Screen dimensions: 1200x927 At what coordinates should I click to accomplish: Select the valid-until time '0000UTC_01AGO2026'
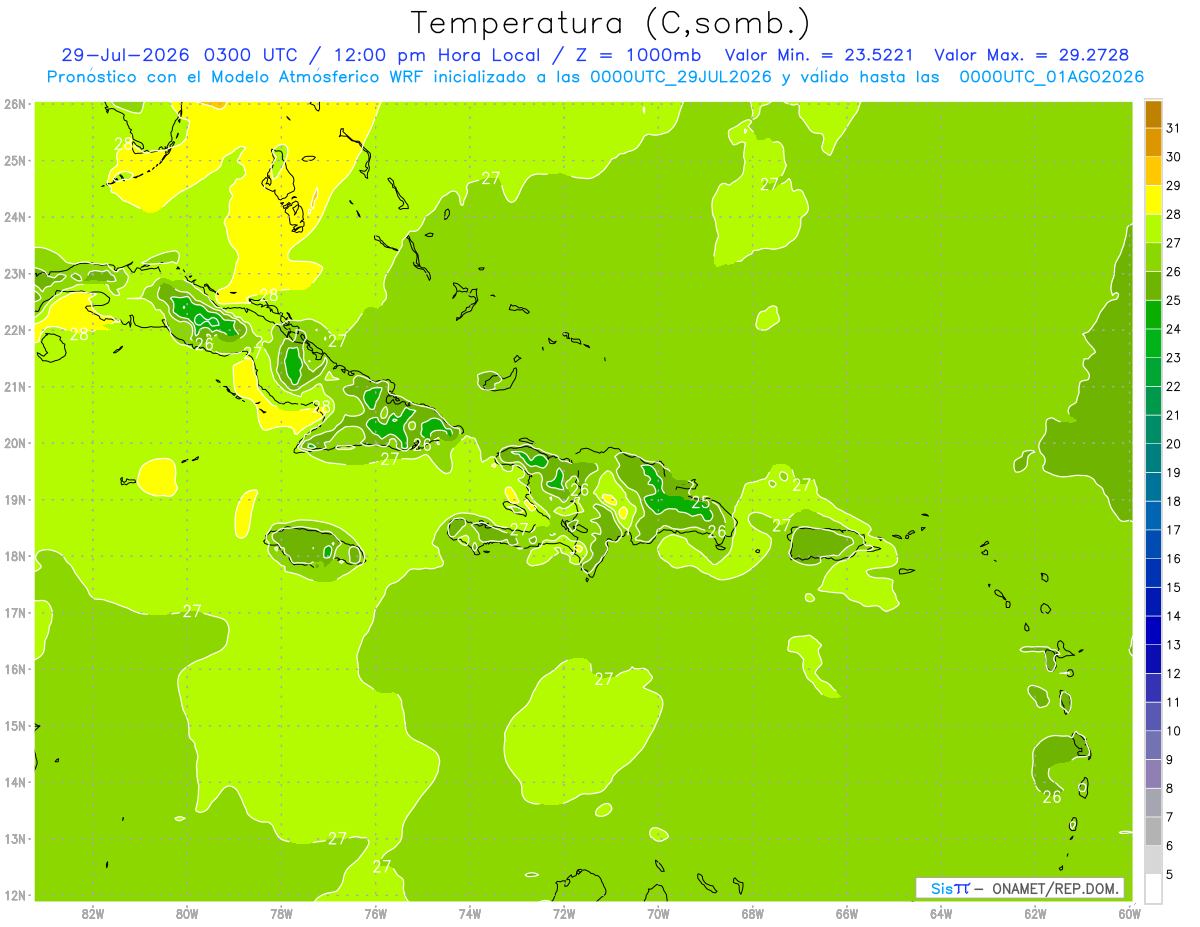point(1051,77)
